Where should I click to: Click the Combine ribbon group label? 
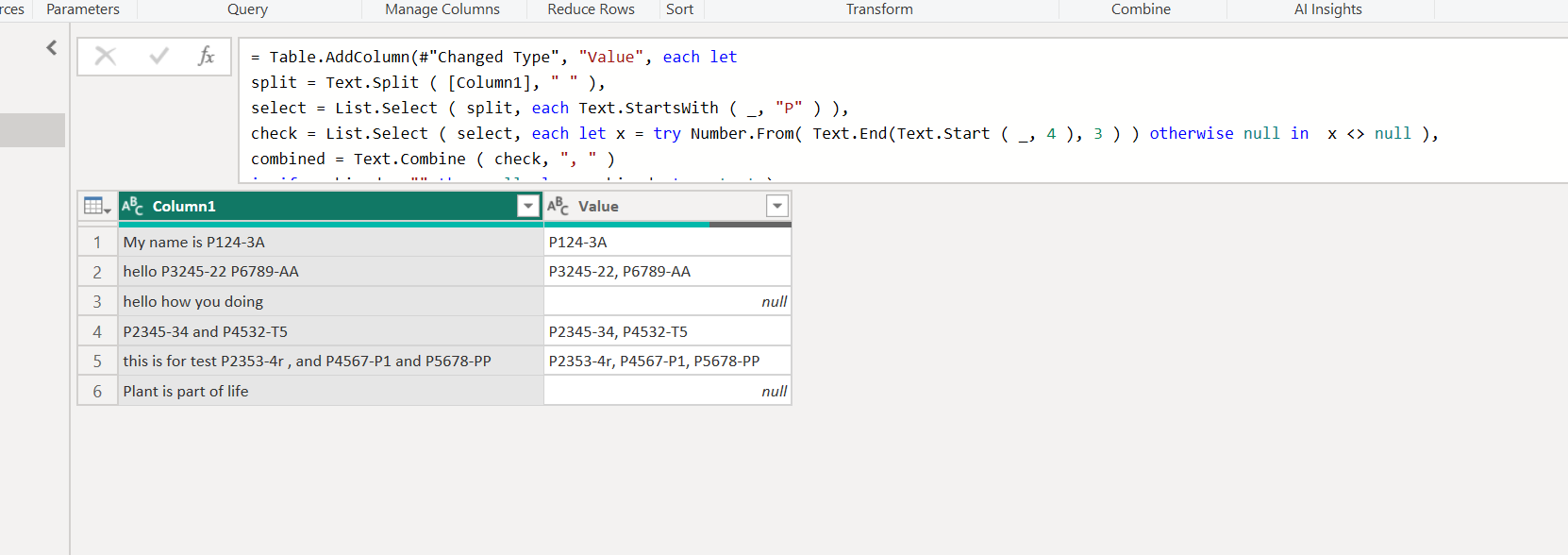[1141, 9]
